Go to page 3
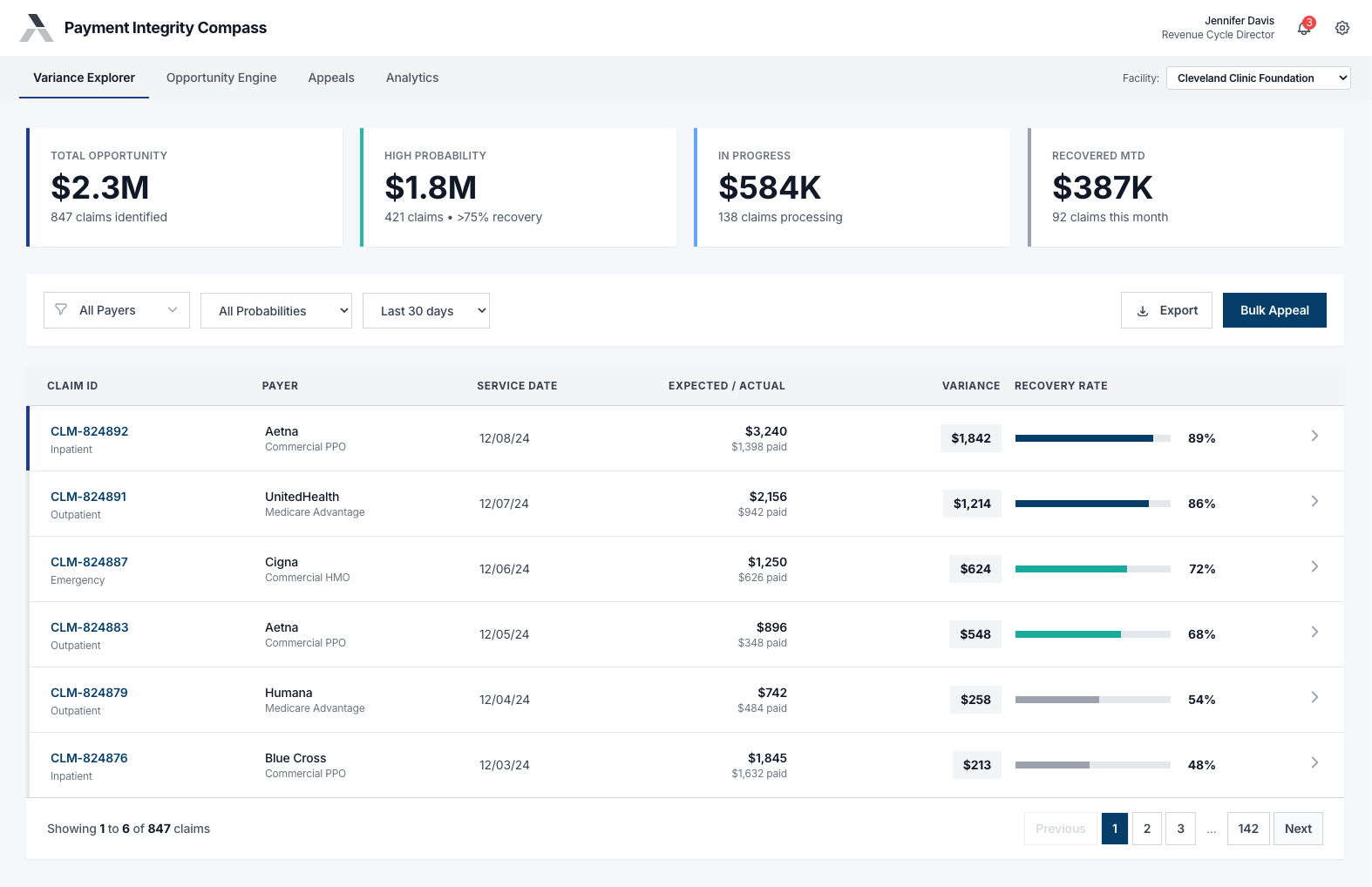 click(1181, 829)
